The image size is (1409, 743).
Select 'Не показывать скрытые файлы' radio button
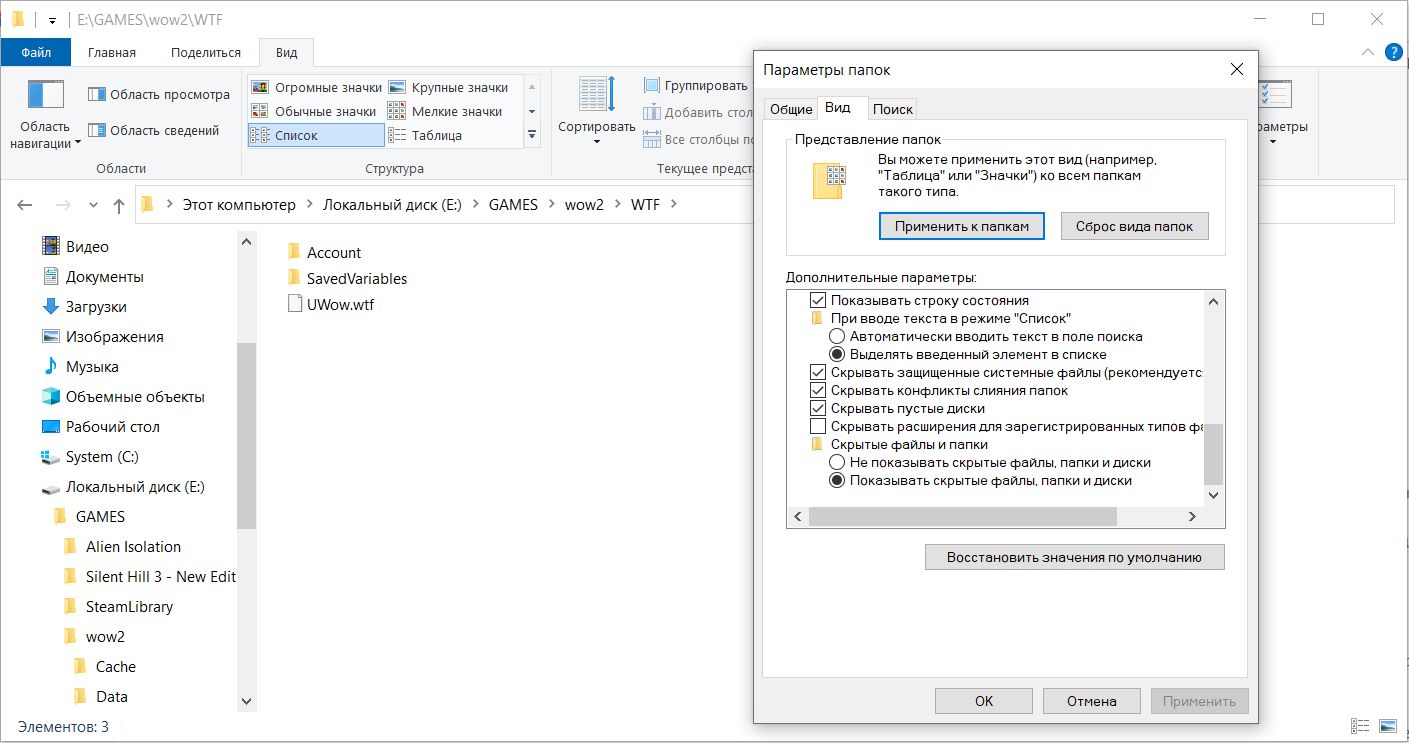click(x=837, y=463)
